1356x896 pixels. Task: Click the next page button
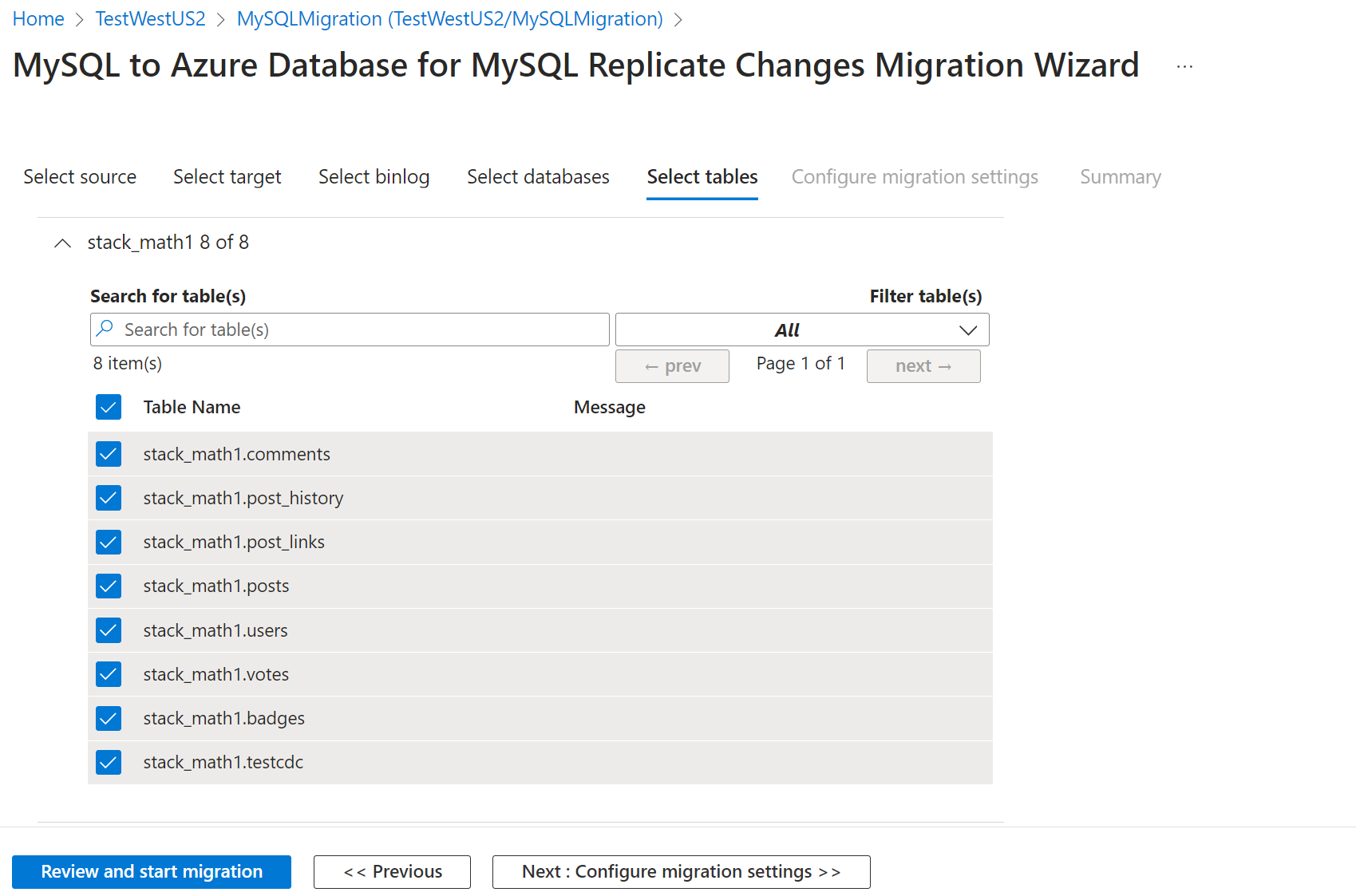click(x=923, y=365)
